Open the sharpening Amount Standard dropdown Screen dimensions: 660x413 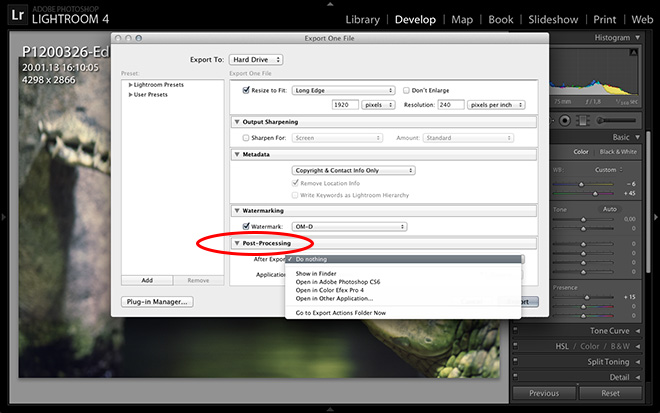click(x=468, y=138)
